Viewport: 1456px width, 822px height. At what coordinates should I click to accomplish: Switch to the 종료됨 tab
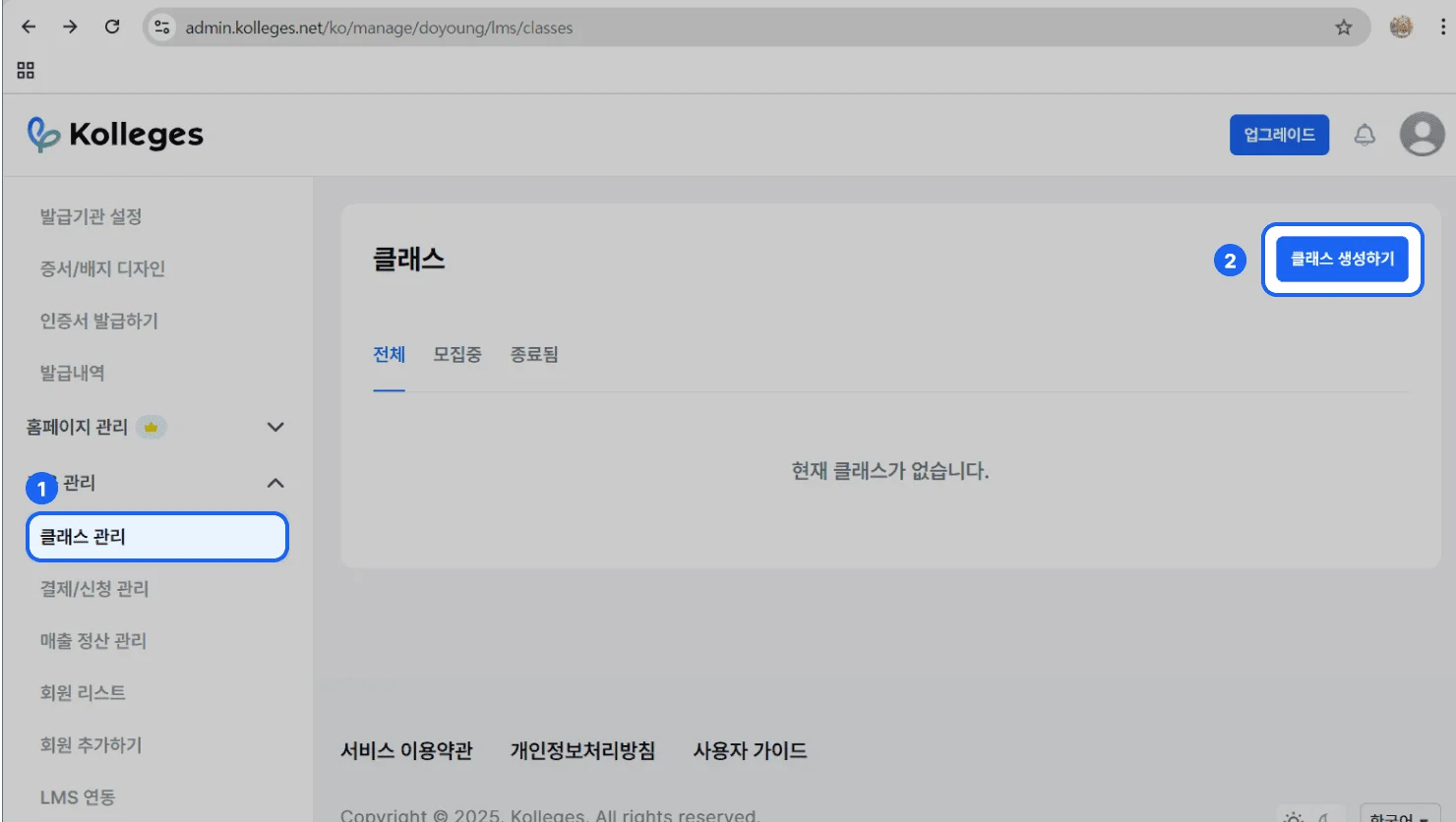[x=534, y=355]
